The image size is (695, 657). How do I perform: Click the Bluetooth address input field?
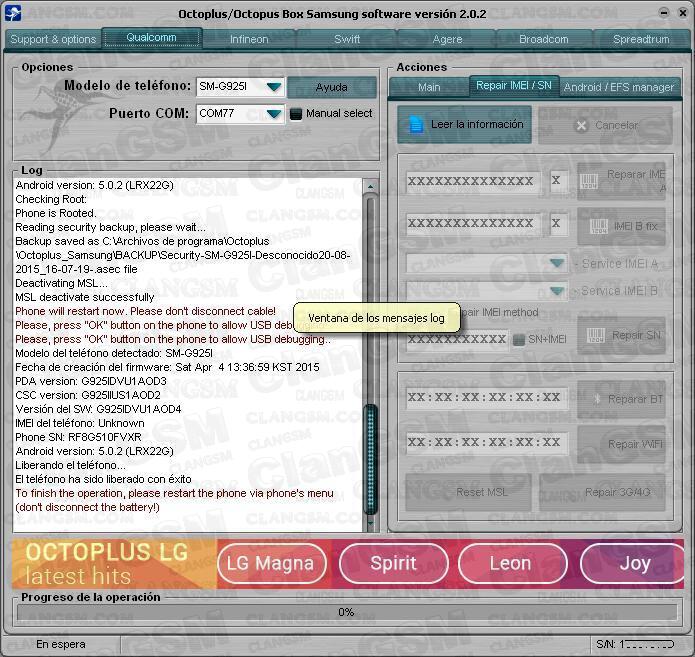pyautogui.click(x=487, y=397)
